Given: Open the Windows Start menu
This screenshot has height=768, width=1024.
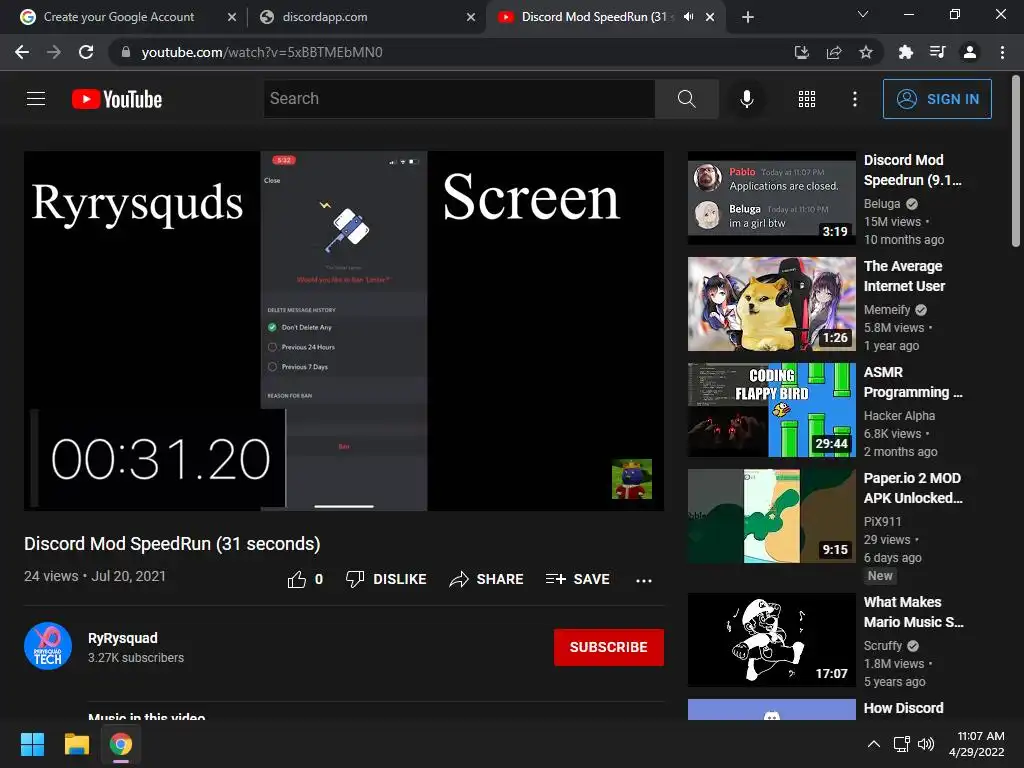Looking at the screenshot, I should [32, 744].
